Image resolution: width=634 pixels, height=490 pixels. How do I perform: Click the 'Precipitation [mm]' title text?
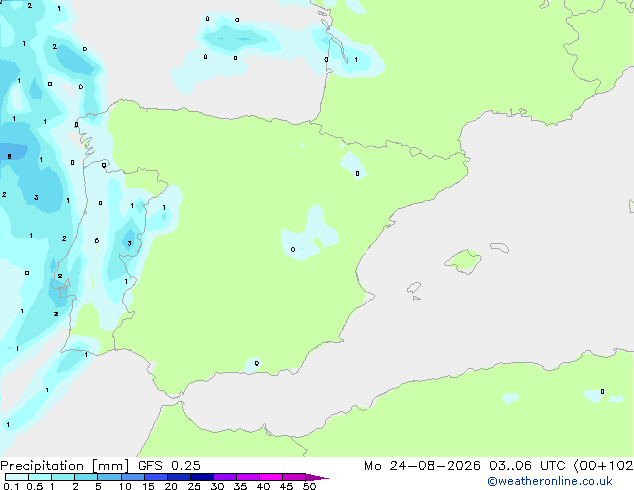pyautogui.click(x=64, y=466)
